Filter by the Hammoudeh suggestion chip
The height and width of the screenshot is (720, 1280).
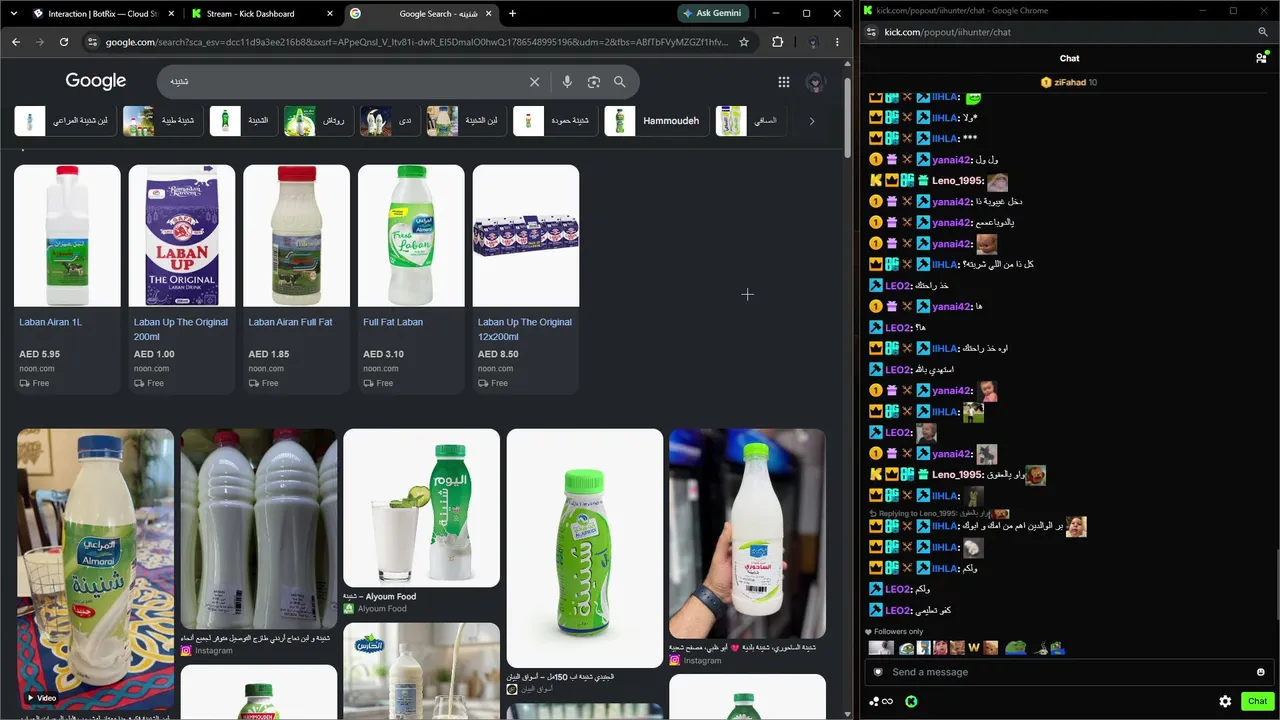click(x=657, y=121)
